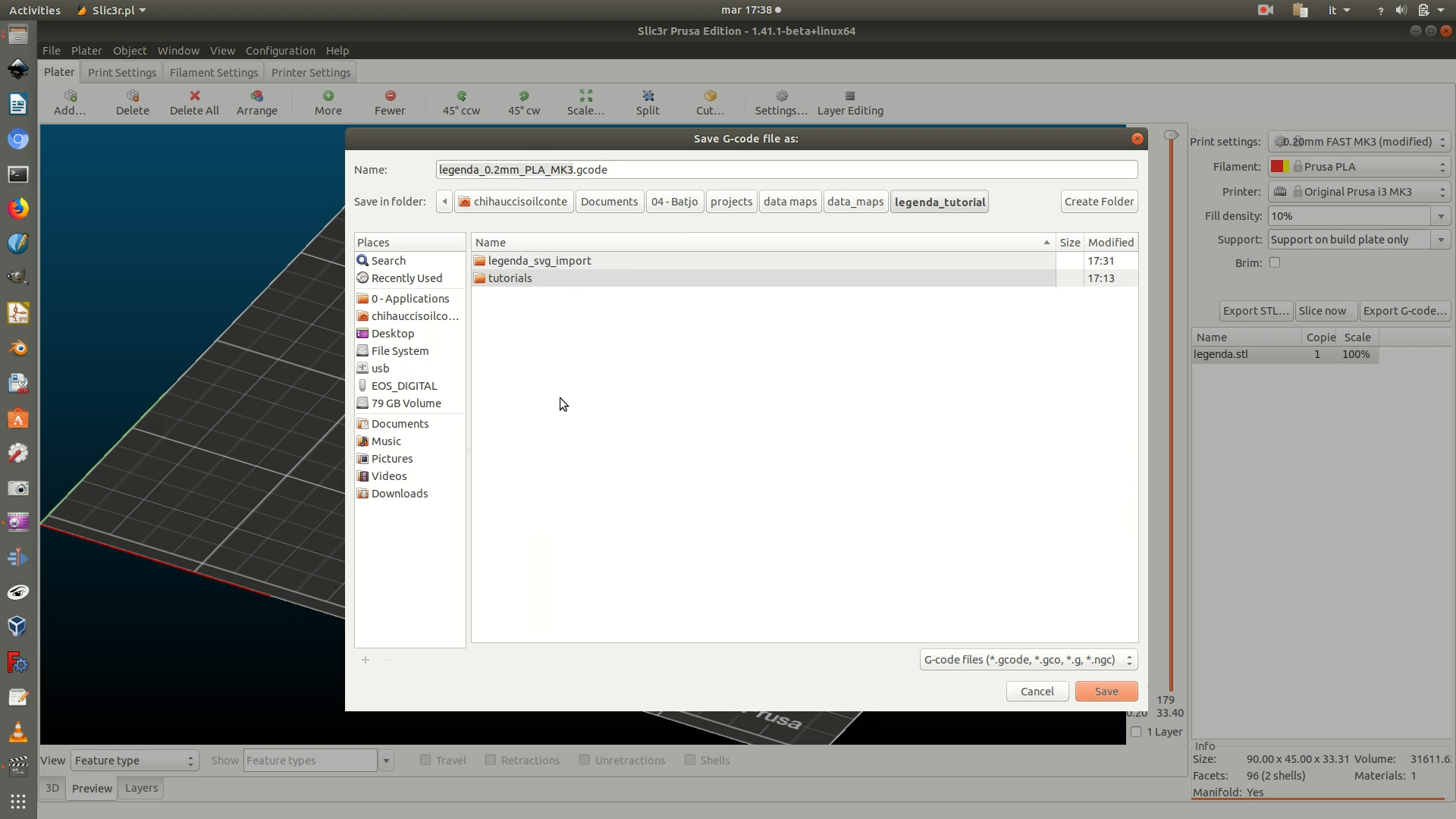This screenshot has width=1456, height=819.
Task: Open Filament preset dropdown
Action: [1359, 167]
